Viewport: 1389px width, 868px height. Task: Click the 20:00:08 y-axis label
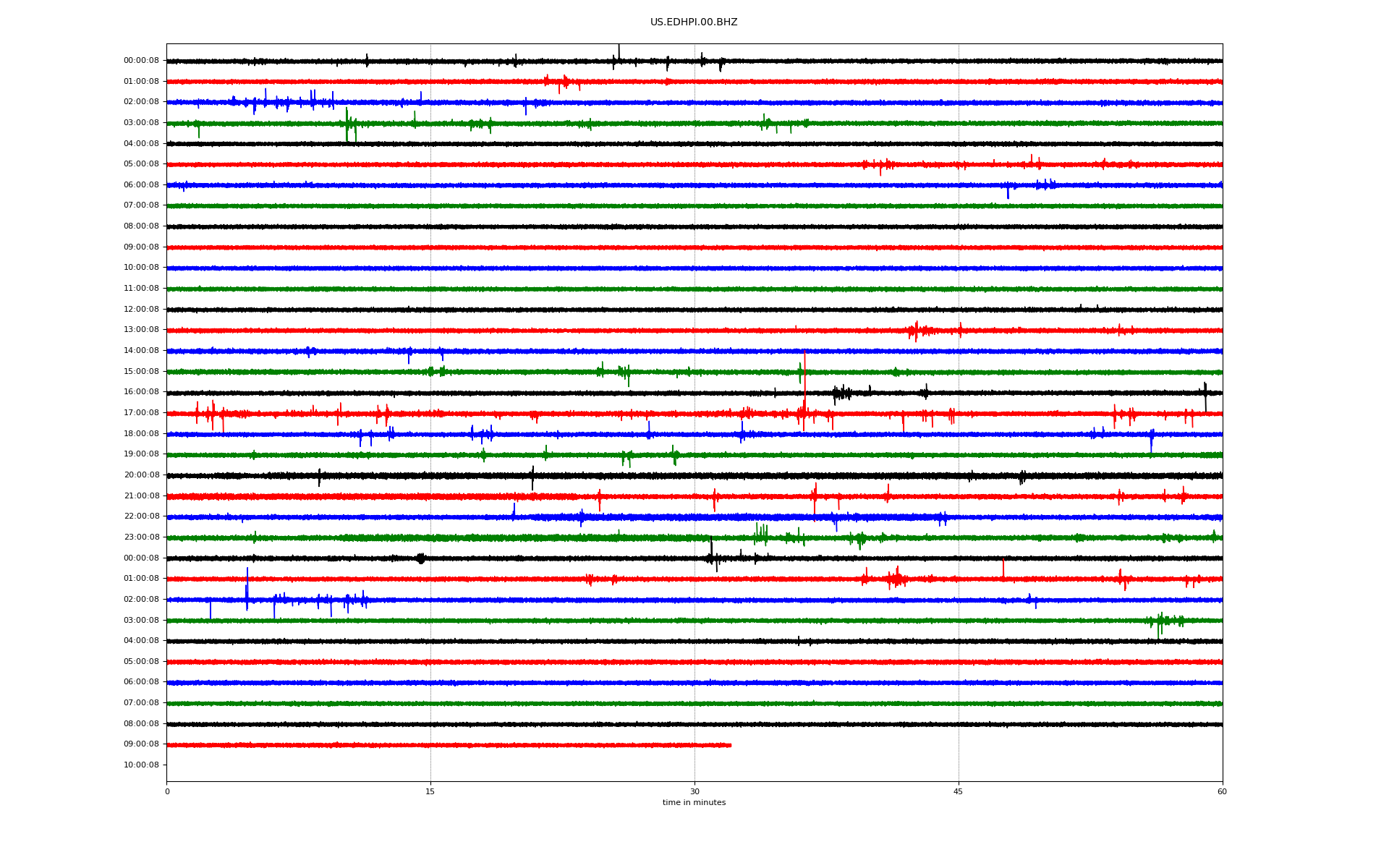[141, 475]
